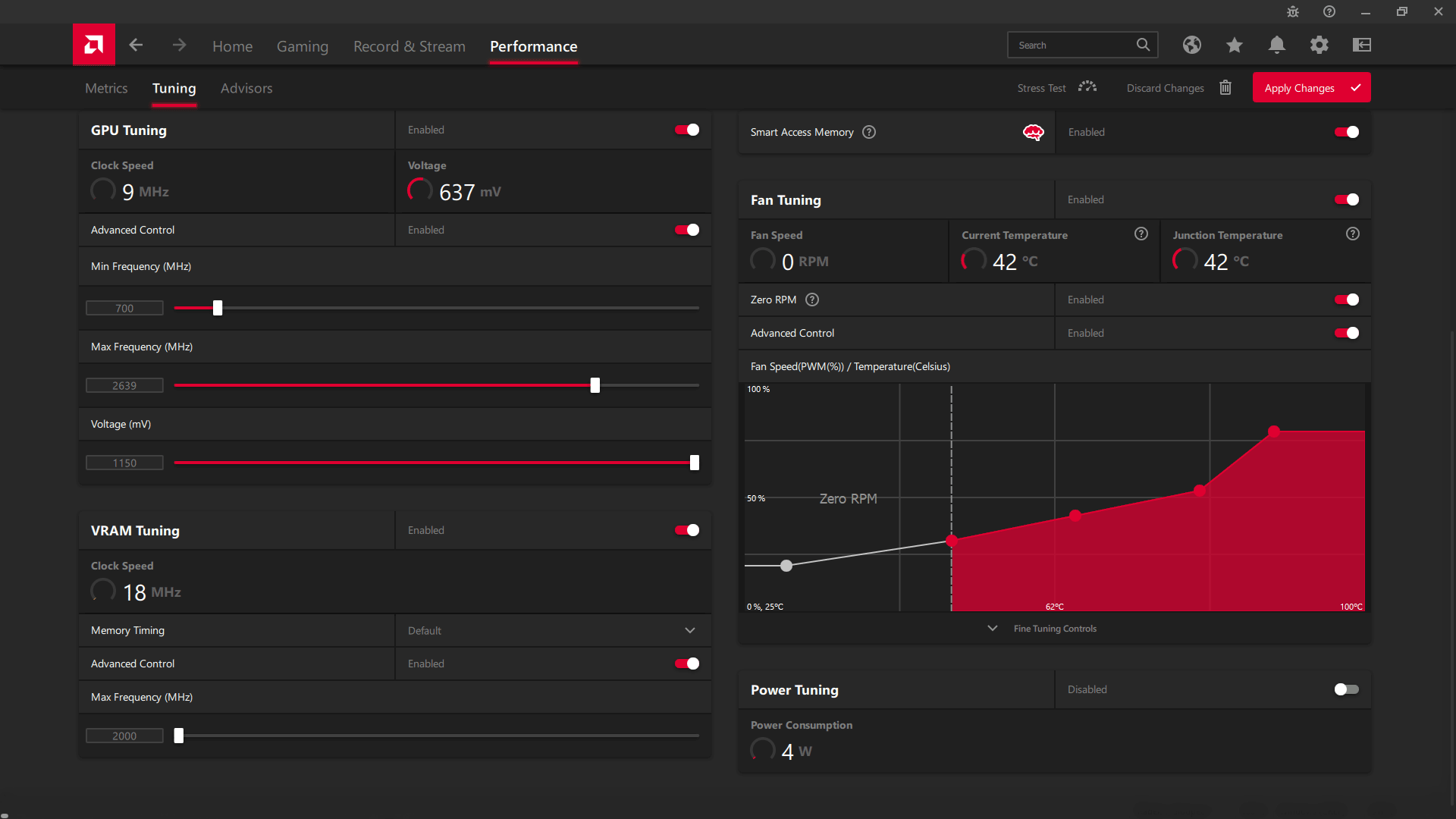The width and height of the screenshot is (1456, 819).
Task: Click VRAM Max Frequency field 2000
Action: [x=124, y=736]
